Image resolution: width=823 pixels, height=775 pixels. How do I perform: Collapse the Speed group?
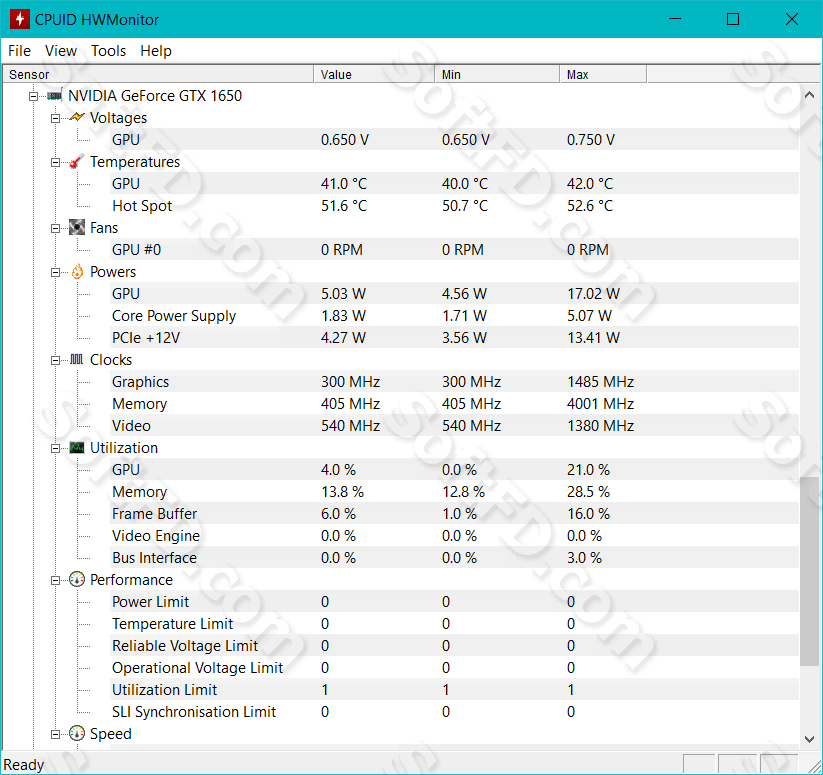tap(55, 734)
